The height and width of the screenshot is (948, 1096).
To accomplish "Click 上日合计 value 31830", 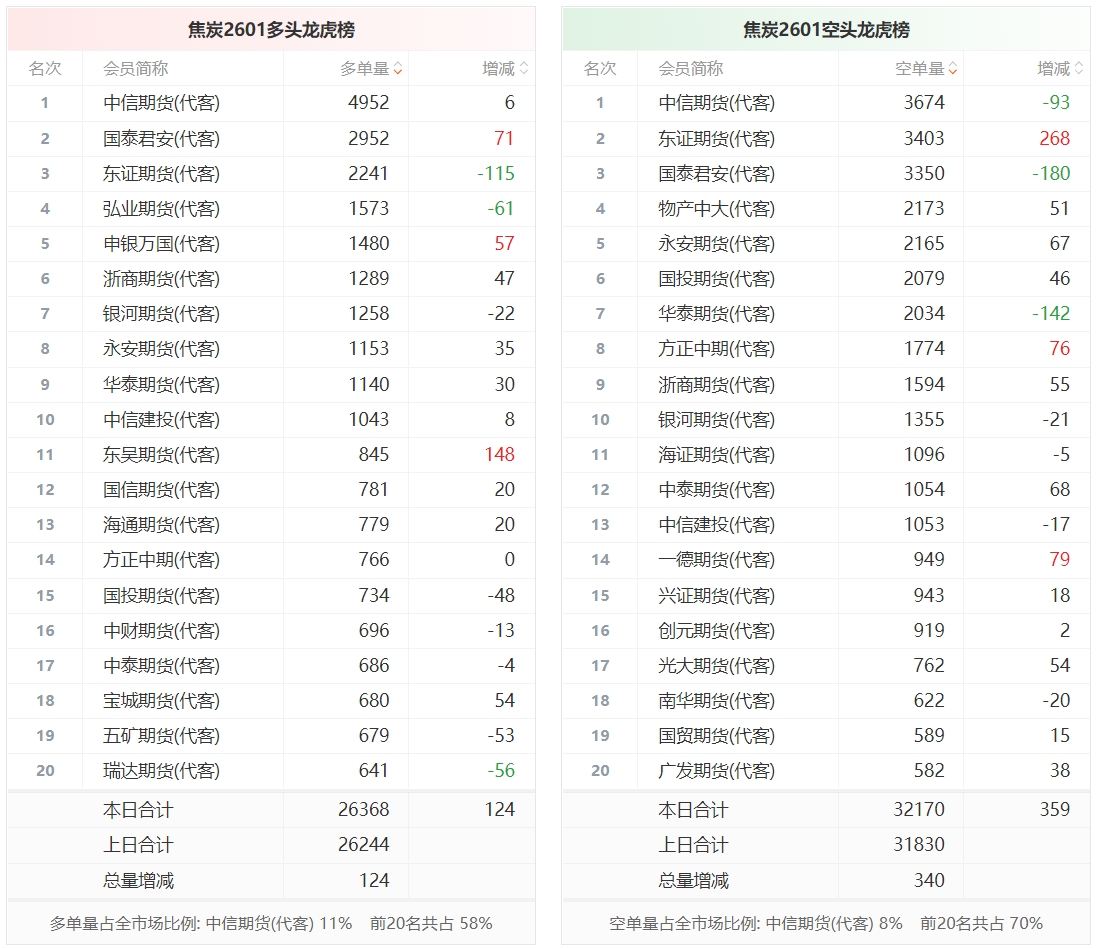I will click(x=918, y=845).
